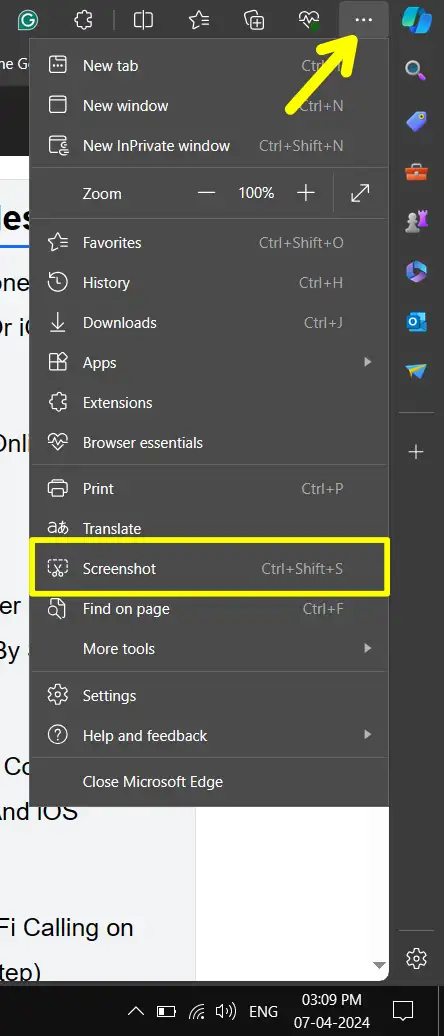Expand the More tools submenu

point(209,649)
